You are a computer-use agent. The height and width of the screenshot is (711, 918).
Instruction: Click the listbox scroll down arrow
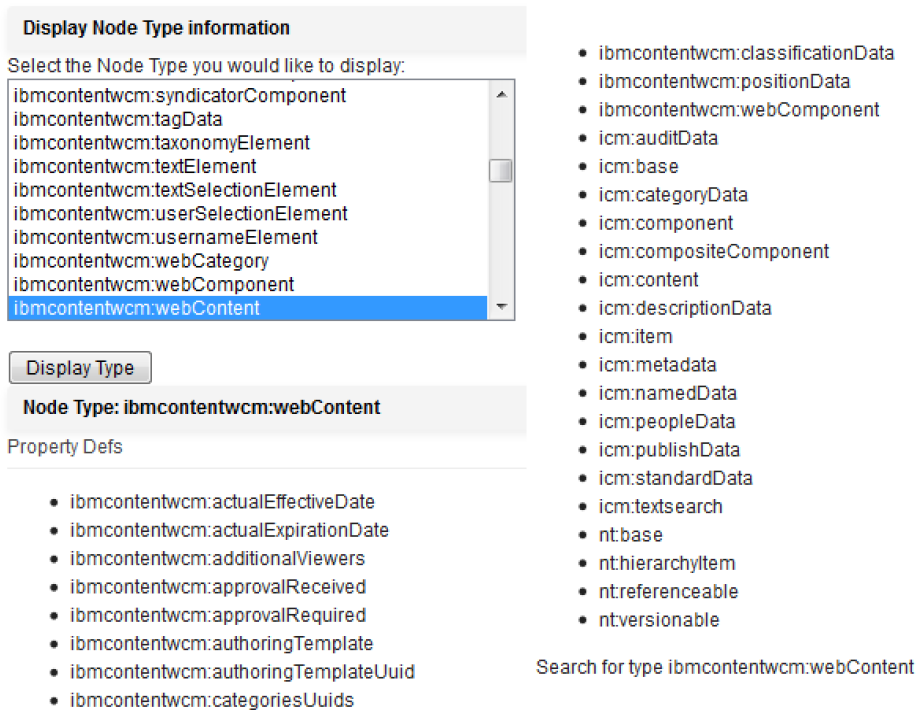click(501, 306)
